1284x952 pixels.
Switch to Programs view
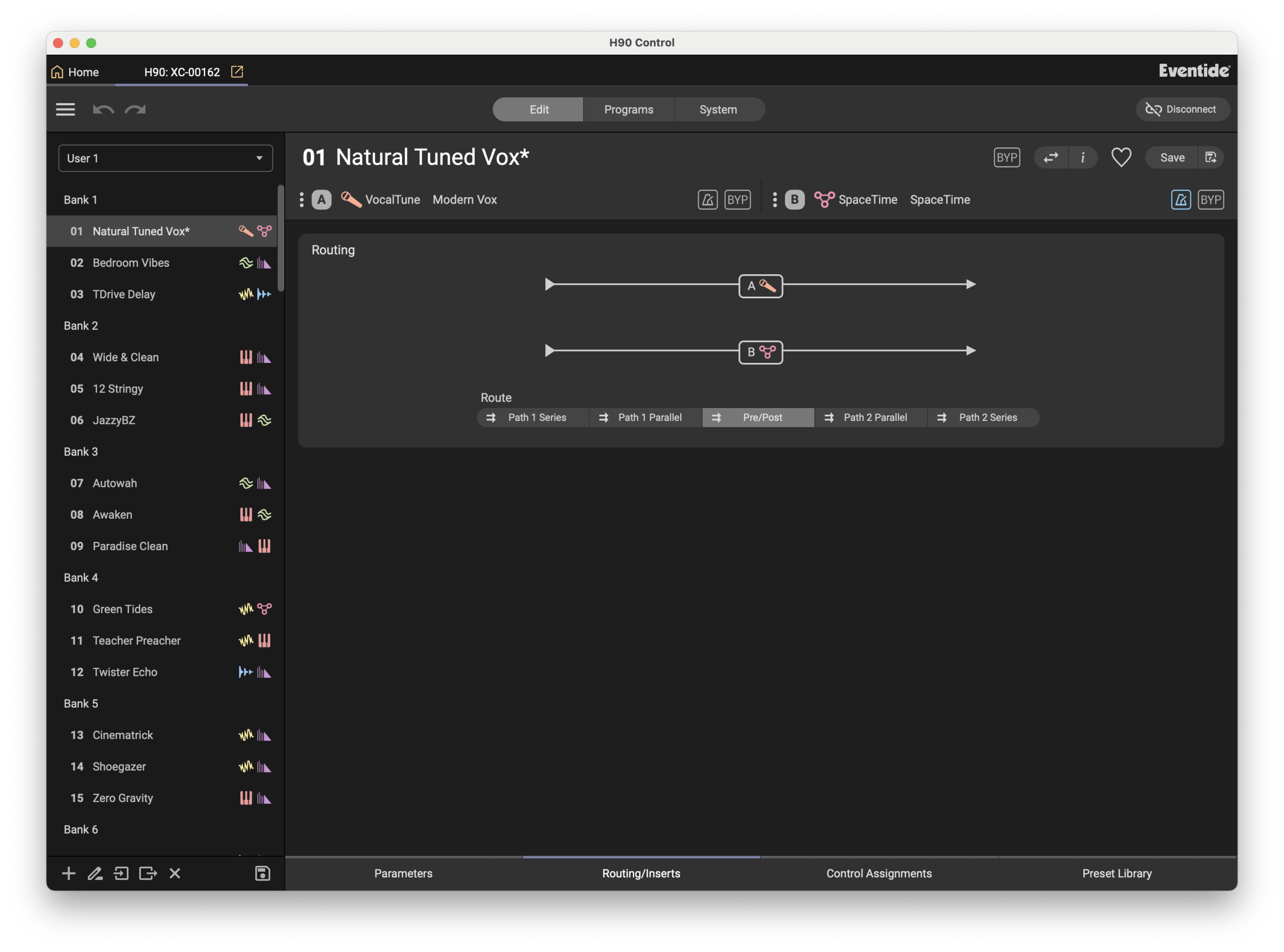tap(628, 109)
